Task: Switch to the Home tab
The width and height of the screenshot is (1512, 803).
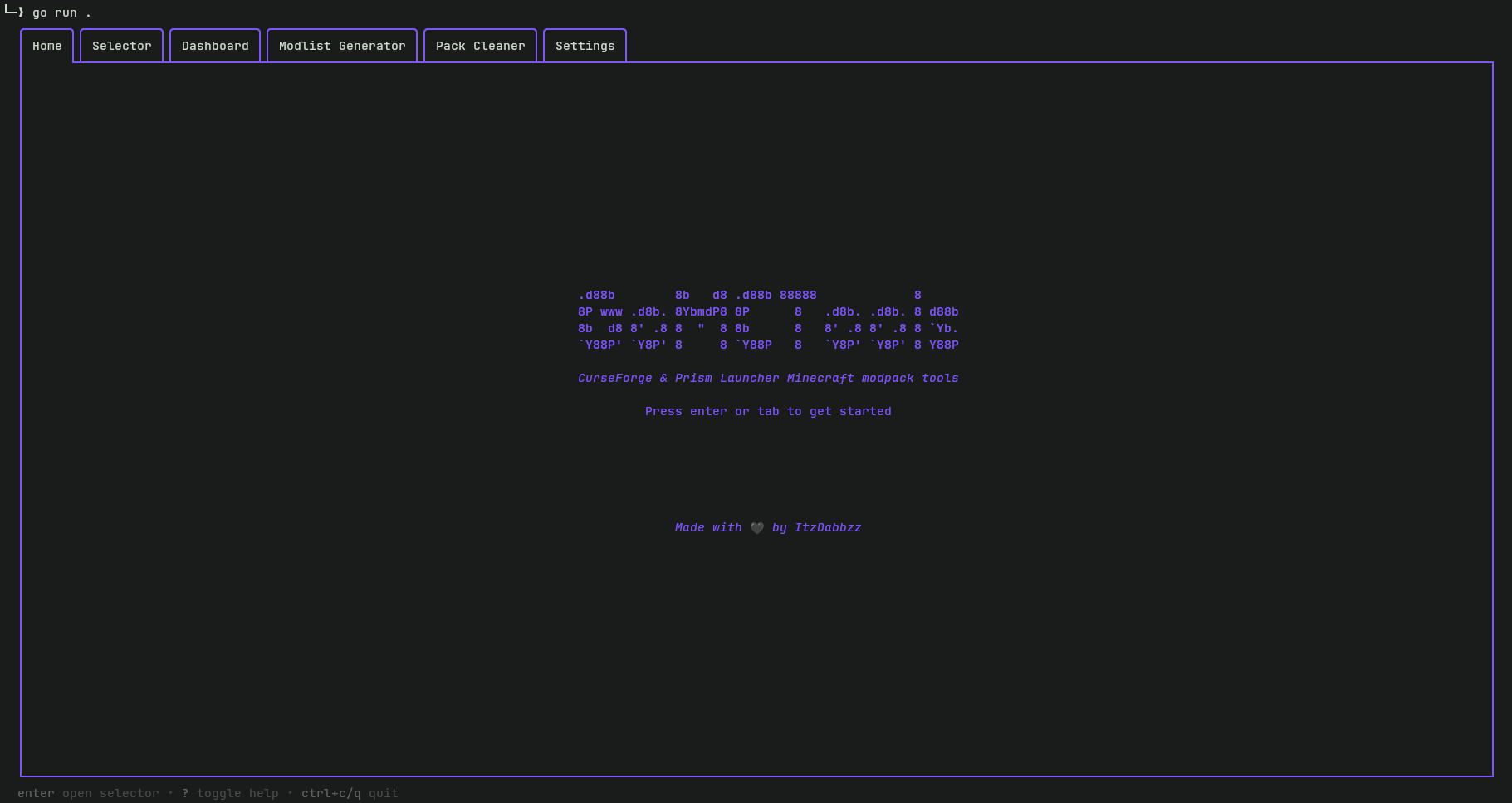Action: click(47, 46)
